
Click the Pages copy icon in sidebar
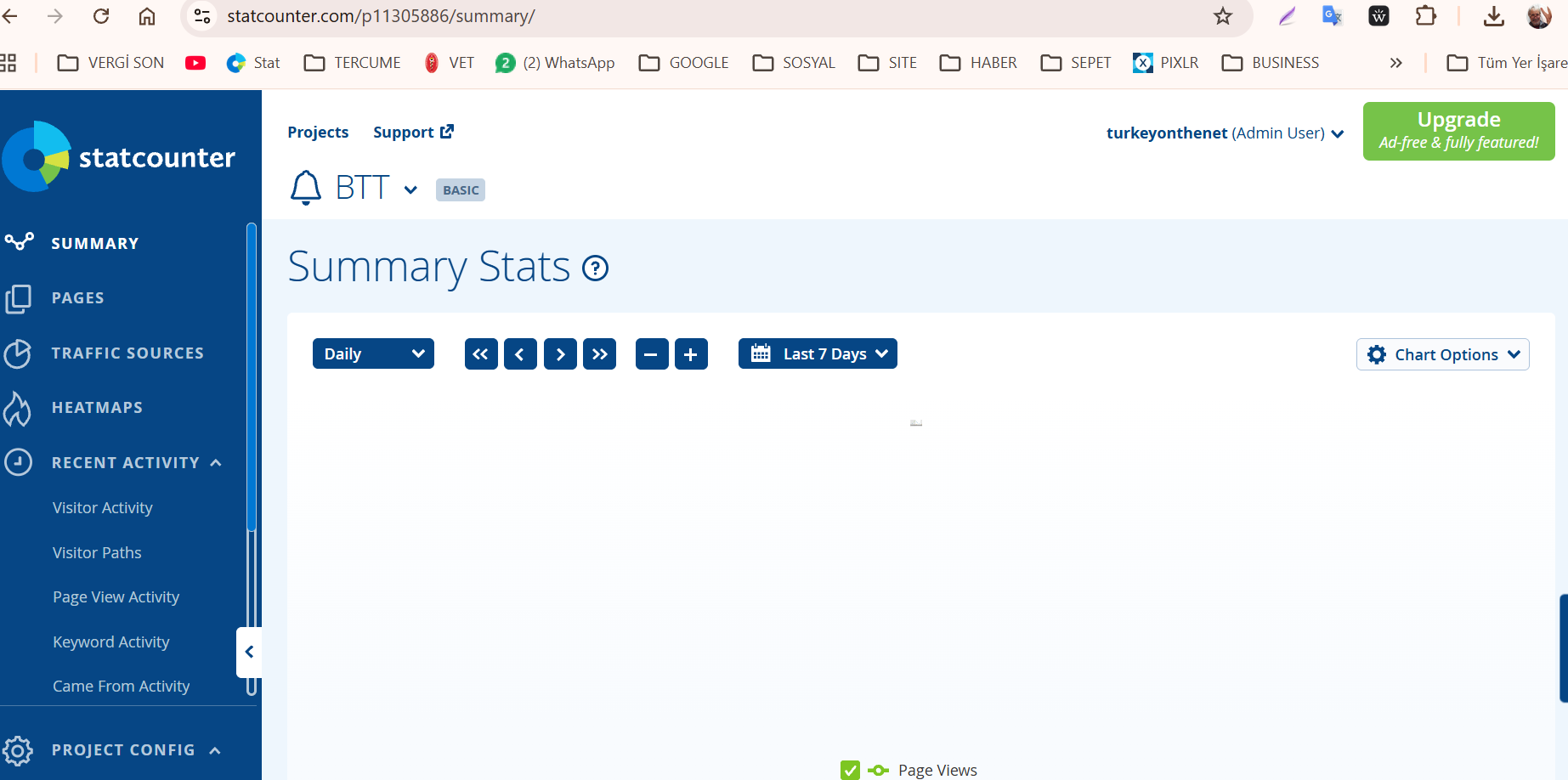click(x=18, y=299)
